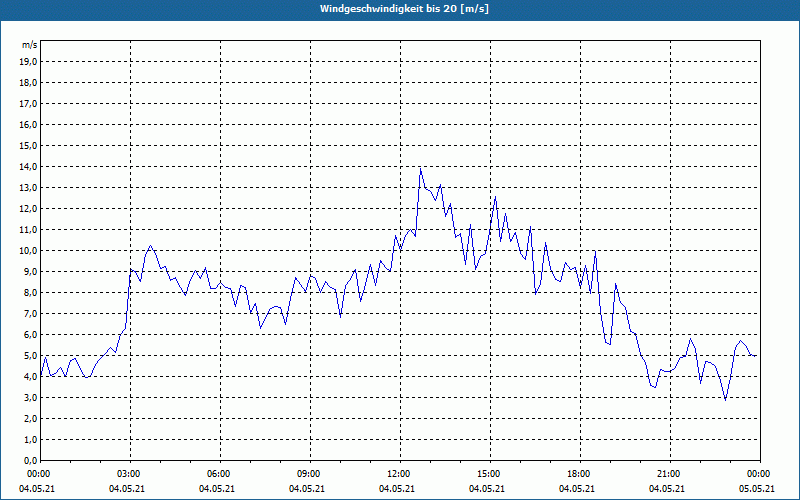This screenshot has height=500, width=800.
Task: Select the "17,0" y-axis value
Action: pos(29,104)
